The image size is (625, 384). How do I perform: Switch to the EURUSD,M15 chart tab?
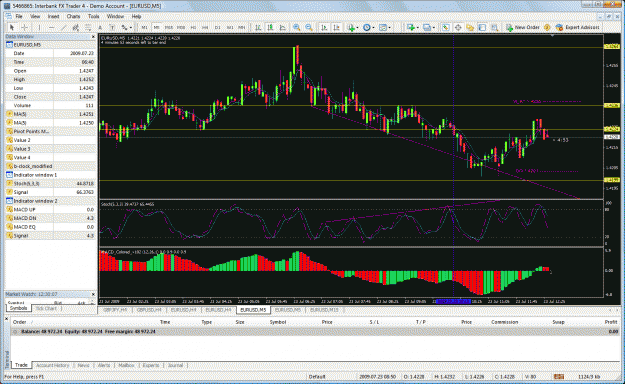(324, 310)
